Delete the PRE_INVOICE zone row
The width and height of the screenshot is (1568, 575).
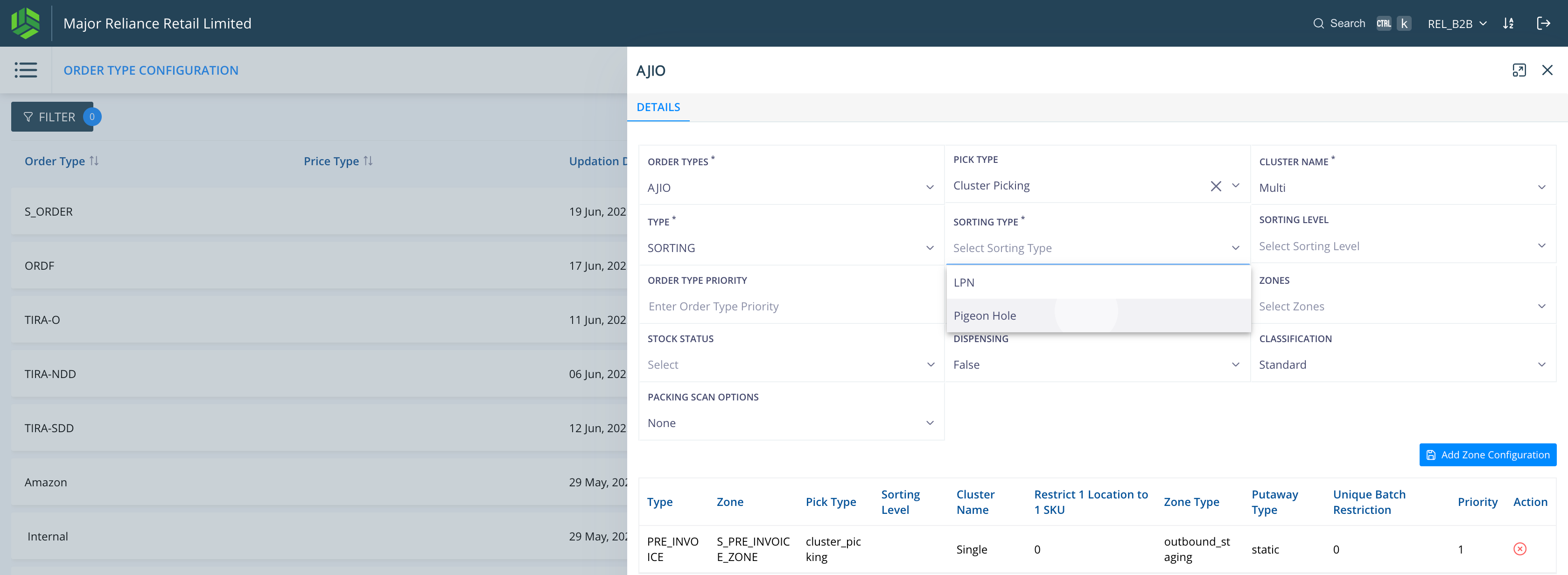[x=1520, y=549]
